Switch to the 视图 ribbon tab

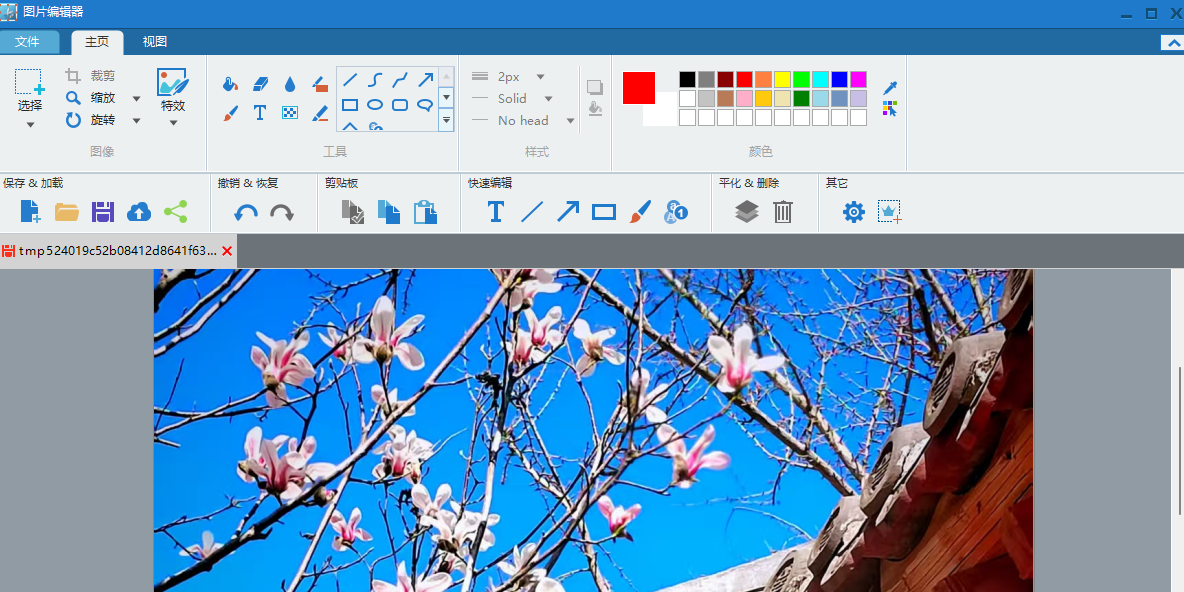click(x=154, y=42)
